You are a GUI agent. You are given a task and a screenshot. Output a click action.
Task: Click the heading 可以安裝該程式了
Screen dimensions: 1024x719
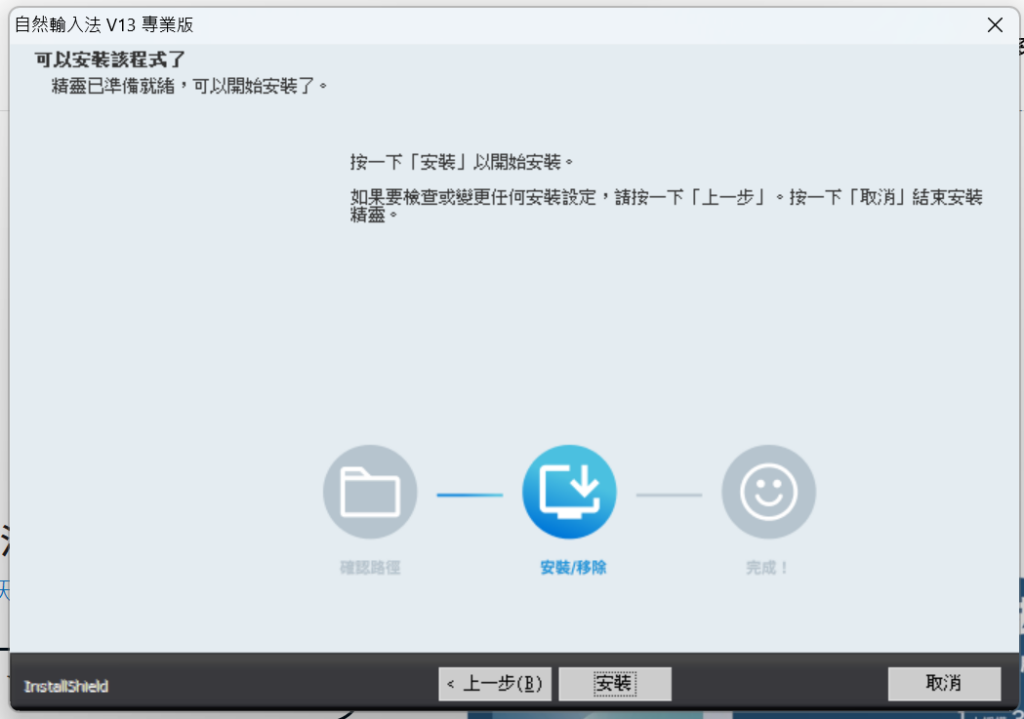110,59
